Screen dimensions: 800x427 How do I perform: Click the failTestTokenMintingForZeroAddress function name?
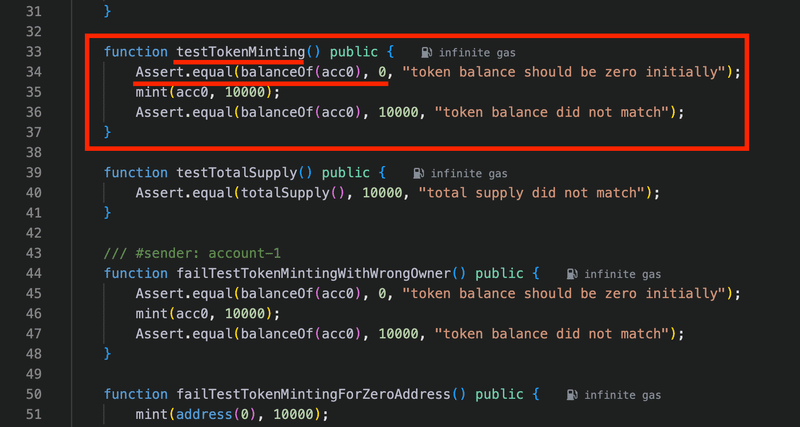pyautogui.click(x=313, y=394)
